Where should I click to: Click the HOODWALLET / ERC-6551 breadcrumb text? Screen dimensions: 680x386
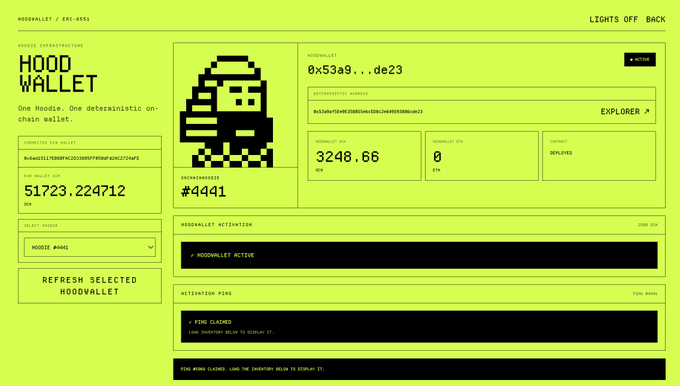click(54, 19)
